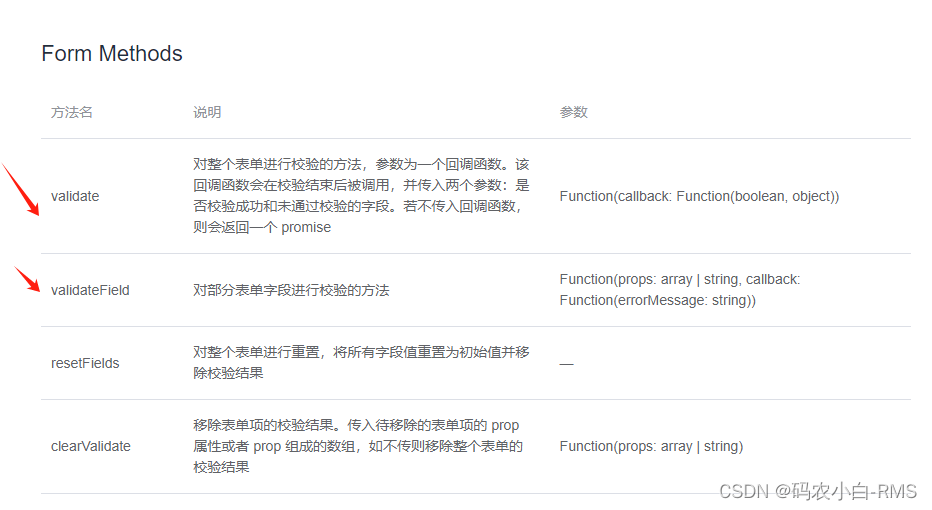Click 'Function(callback: Function(boolean, object))' parameter cell
Image resolution: width=932 pixels, height=510 pixels.
(699, 196)
